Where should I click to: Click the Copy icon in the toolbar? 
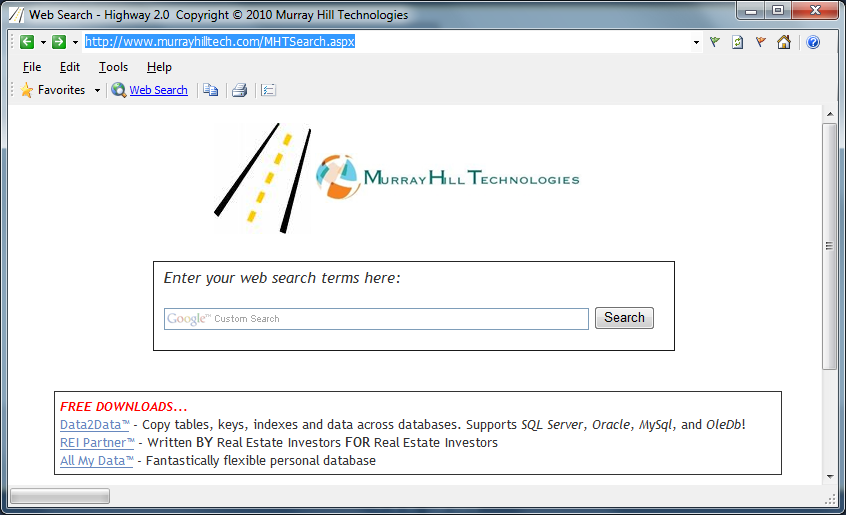pos(210,90)
